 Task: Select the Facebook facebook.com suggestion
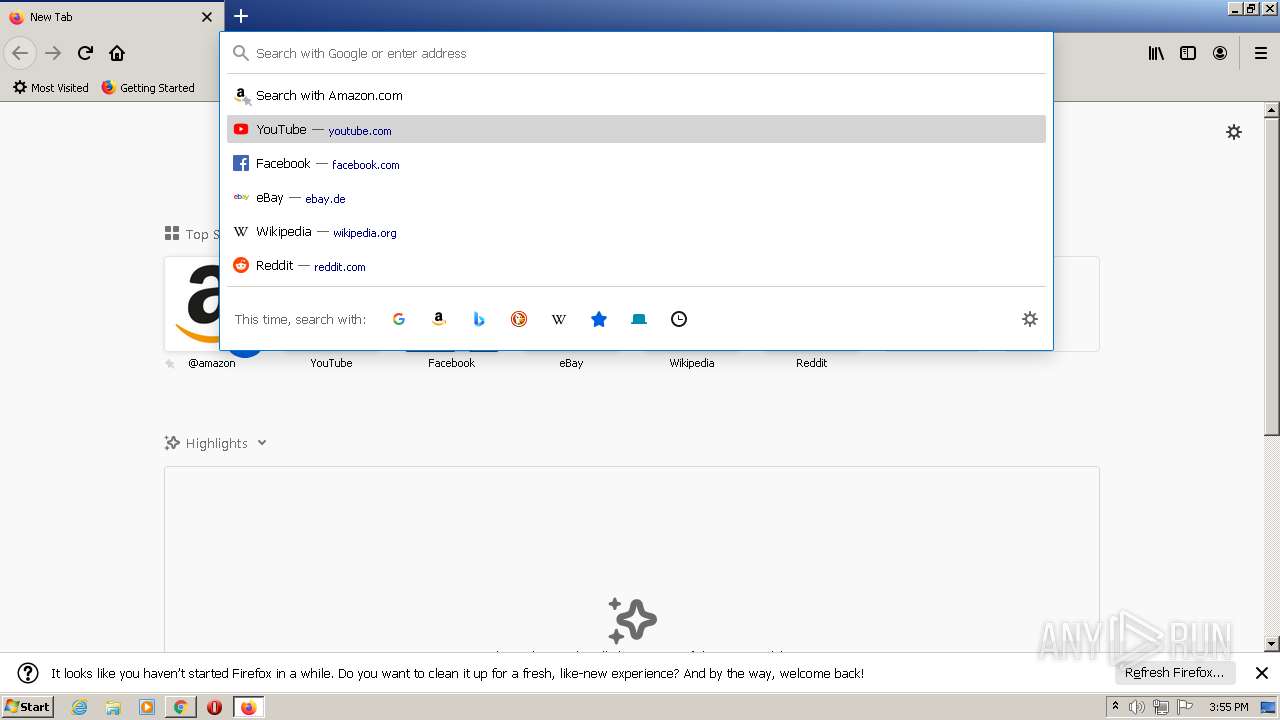[636, 164]
